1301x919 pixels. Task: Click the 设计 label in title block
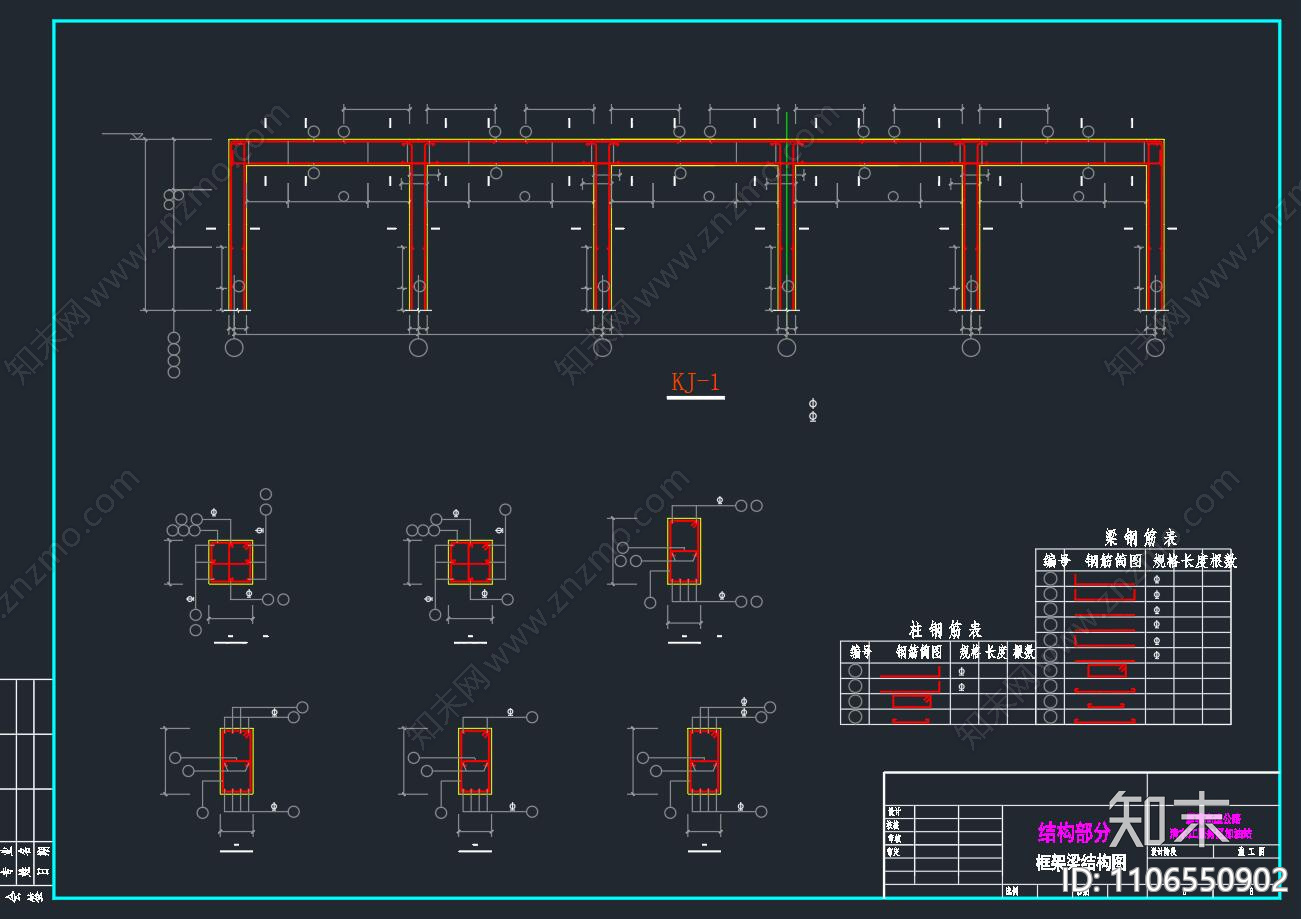(894, 812)
